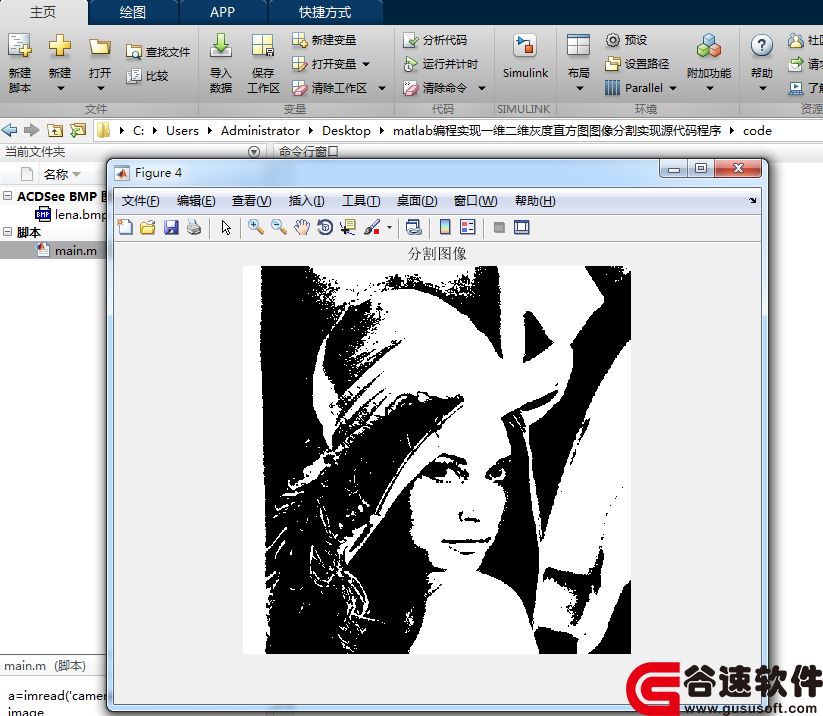Click New Figure icon in Figure 4 toolbar
Viewport: 823px width, 716px height.
coord(125,227)
